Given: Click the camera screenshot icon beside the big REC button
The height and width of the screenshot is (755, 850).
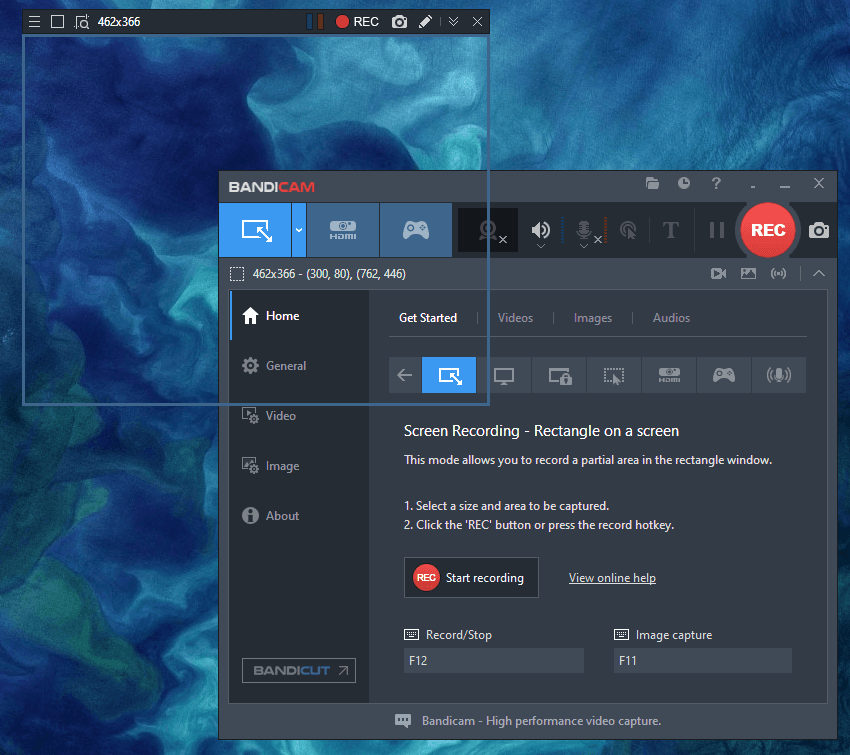Looking at the screenshot, I should coord(819,231).
